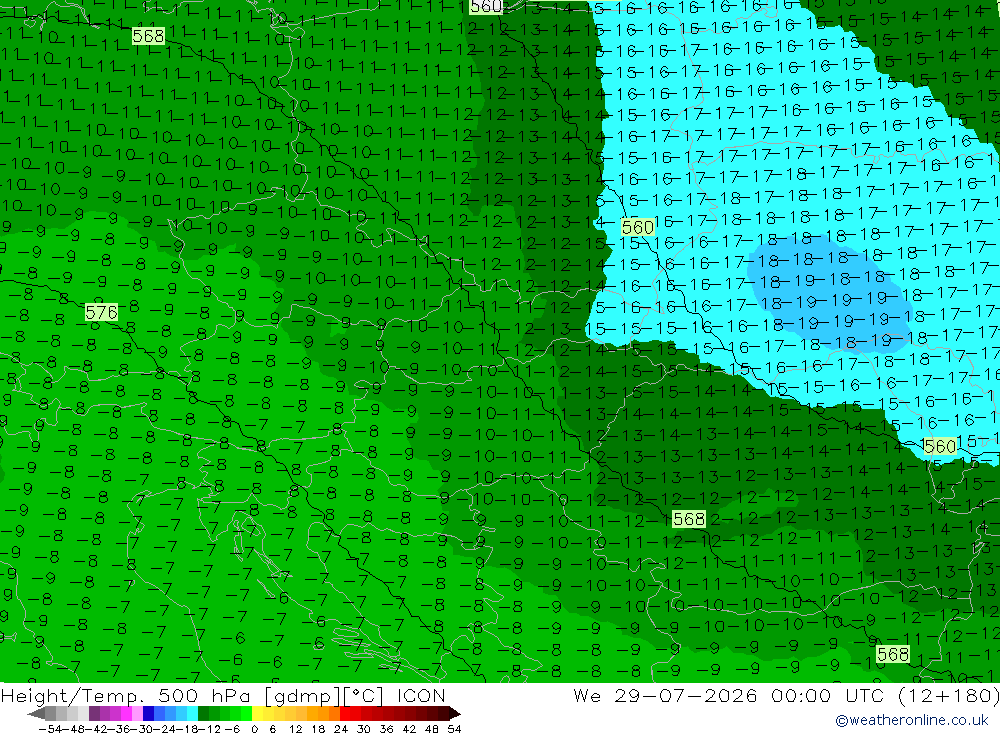The height and width of the screenshot is (733, 1000).
Task: Click the 568 label in the bottom right corner
Action: click(892, 654)
